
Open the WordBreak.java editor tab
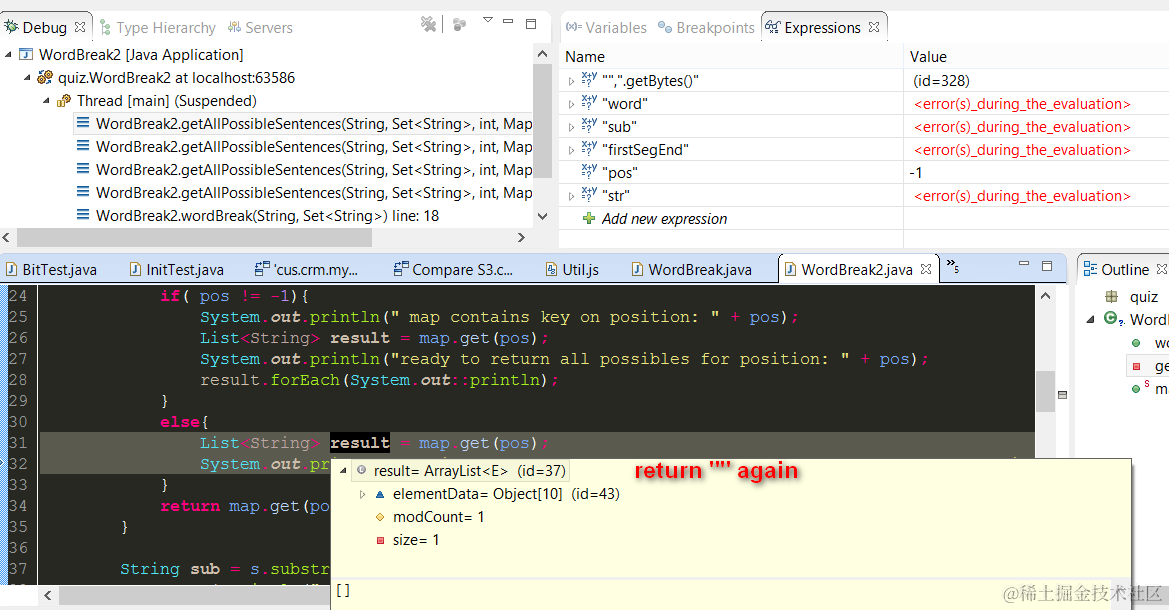(x=691, y=269)
